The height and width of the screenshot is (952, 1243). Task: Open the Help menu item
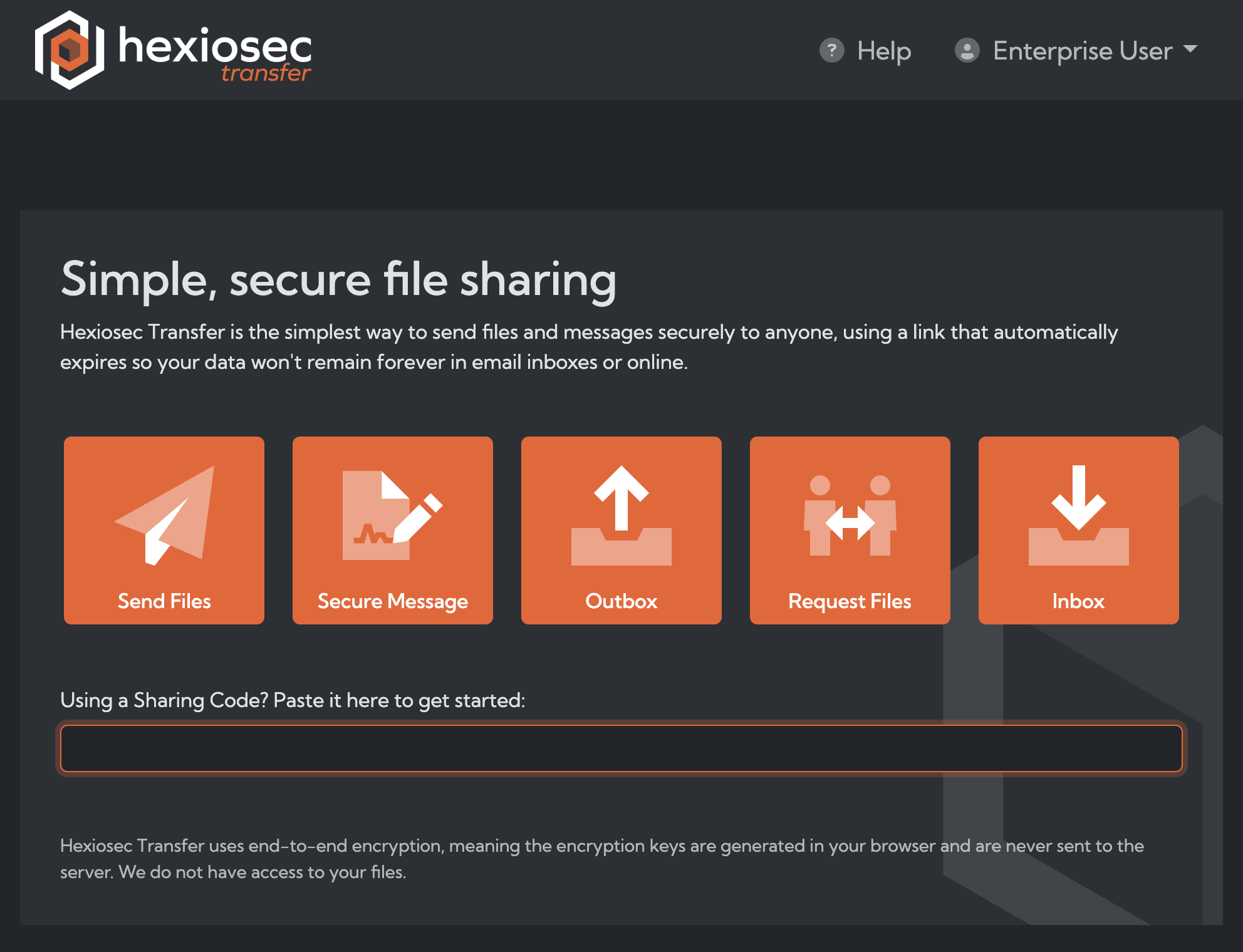pyautogui.click(x=883, y=51)
